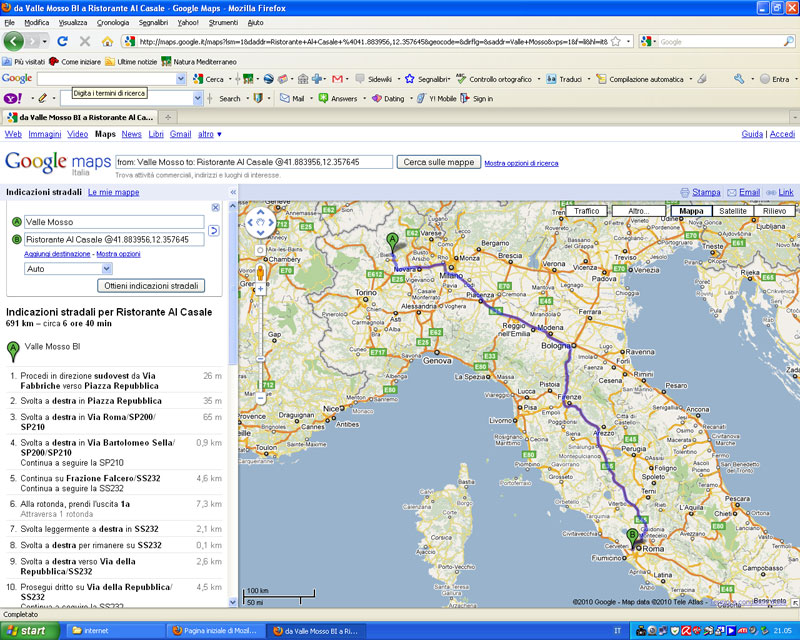Open a new tab with plus button
Image resolution: width=800 pixels, height=640 pixels.
point(167,117)
